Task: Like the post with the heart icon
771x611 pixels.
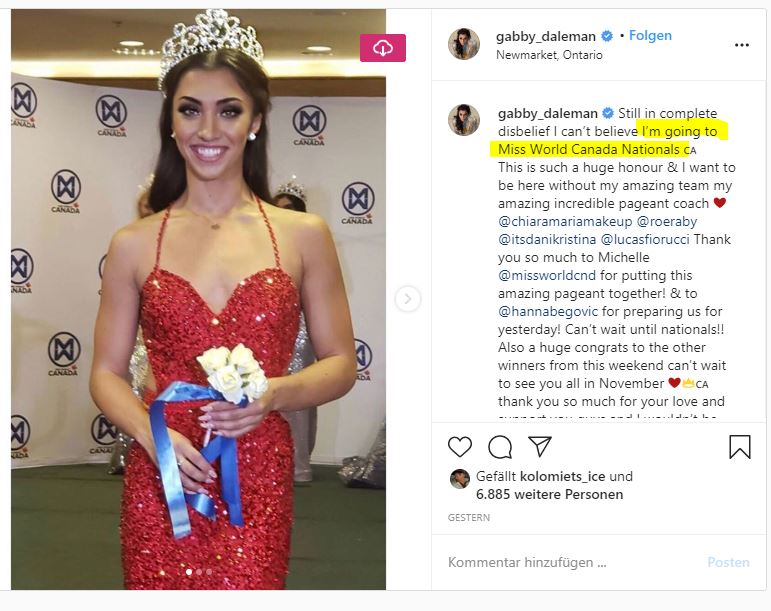Action: click(x=460, y=447)
